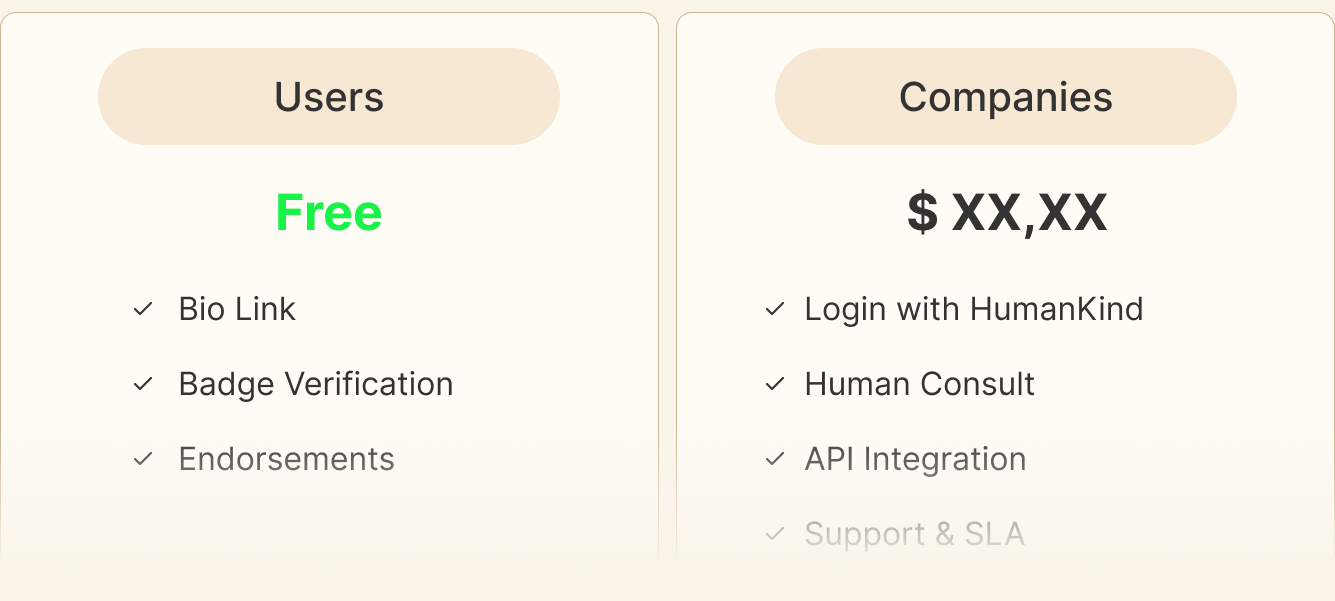Viewport: 1335px width, 601px height.
Task: Select the Users plan pill
Action: tap(329, 97)
